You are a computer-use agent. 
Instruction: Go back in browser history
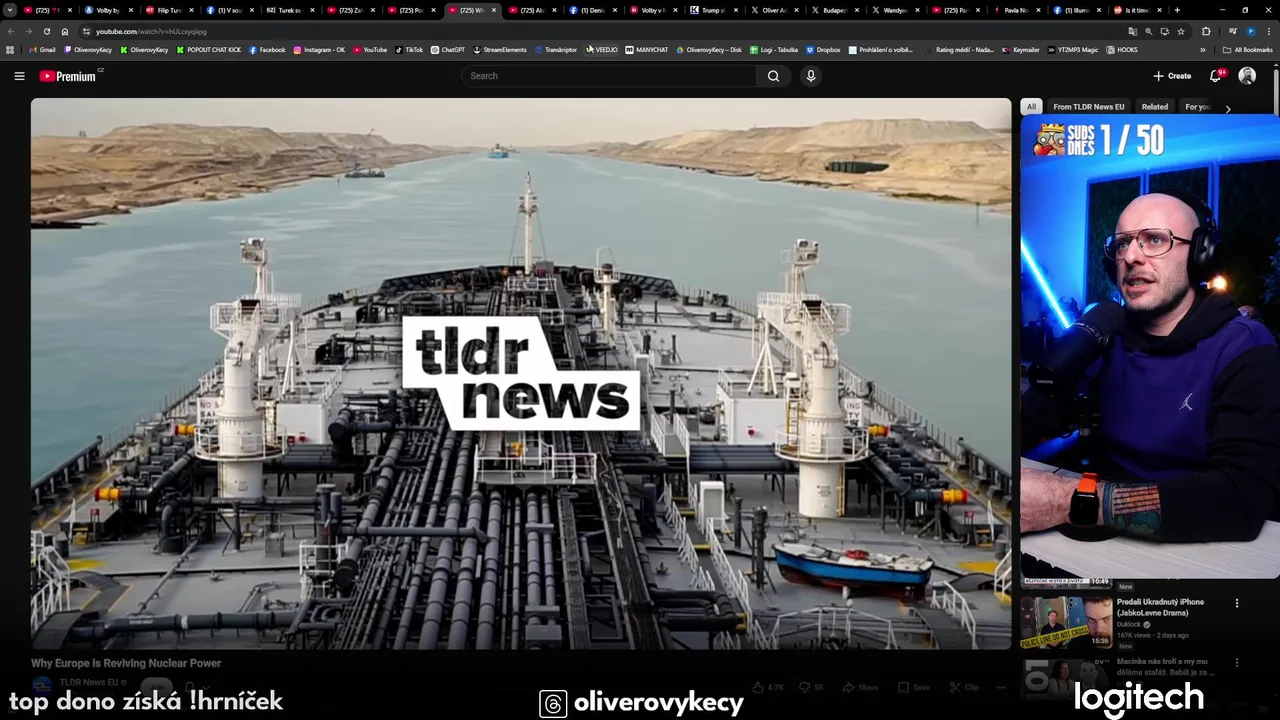(11, 31)
